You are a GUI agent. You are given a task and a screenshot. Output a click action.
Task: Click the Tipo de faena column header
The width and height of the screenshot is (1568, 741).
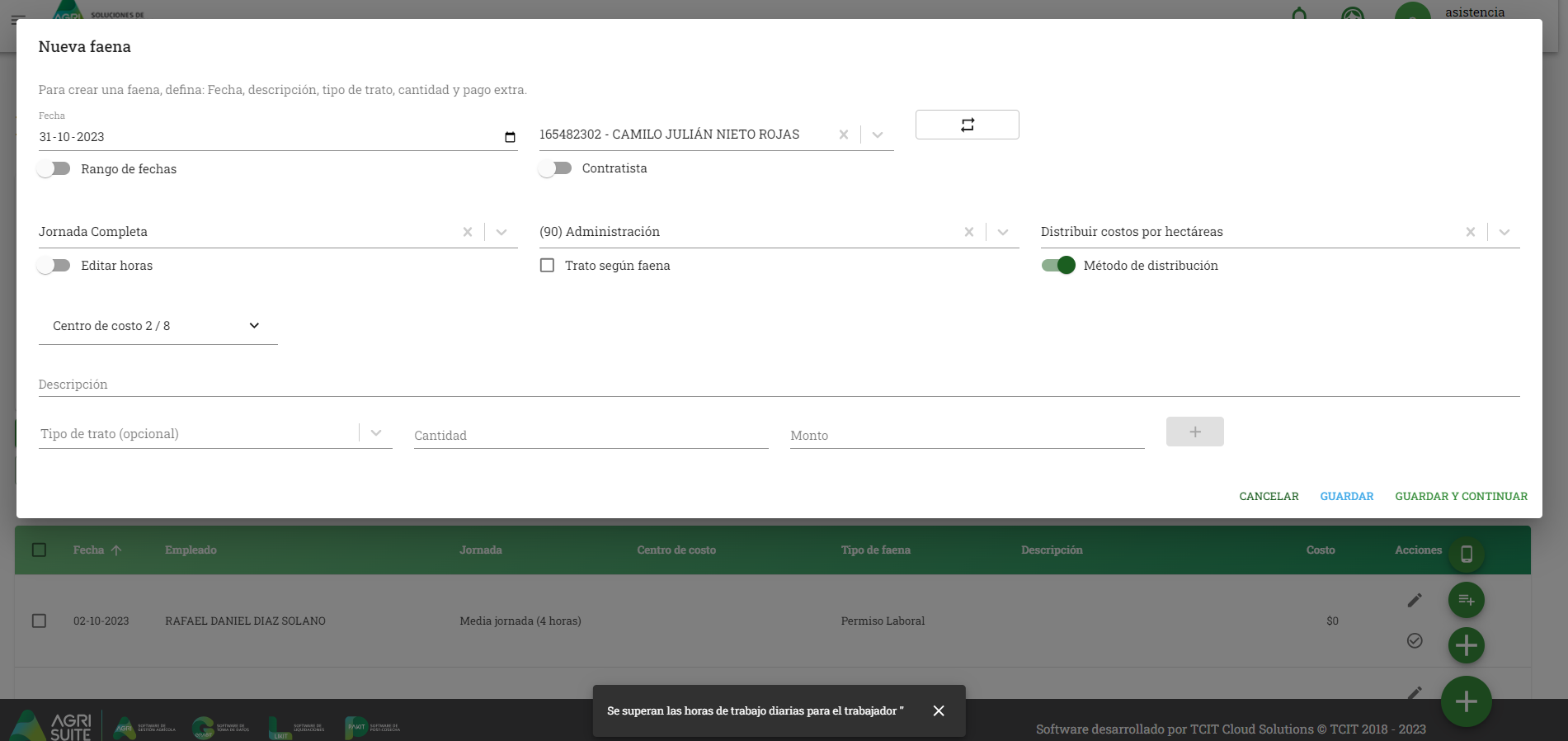(876, 550)
